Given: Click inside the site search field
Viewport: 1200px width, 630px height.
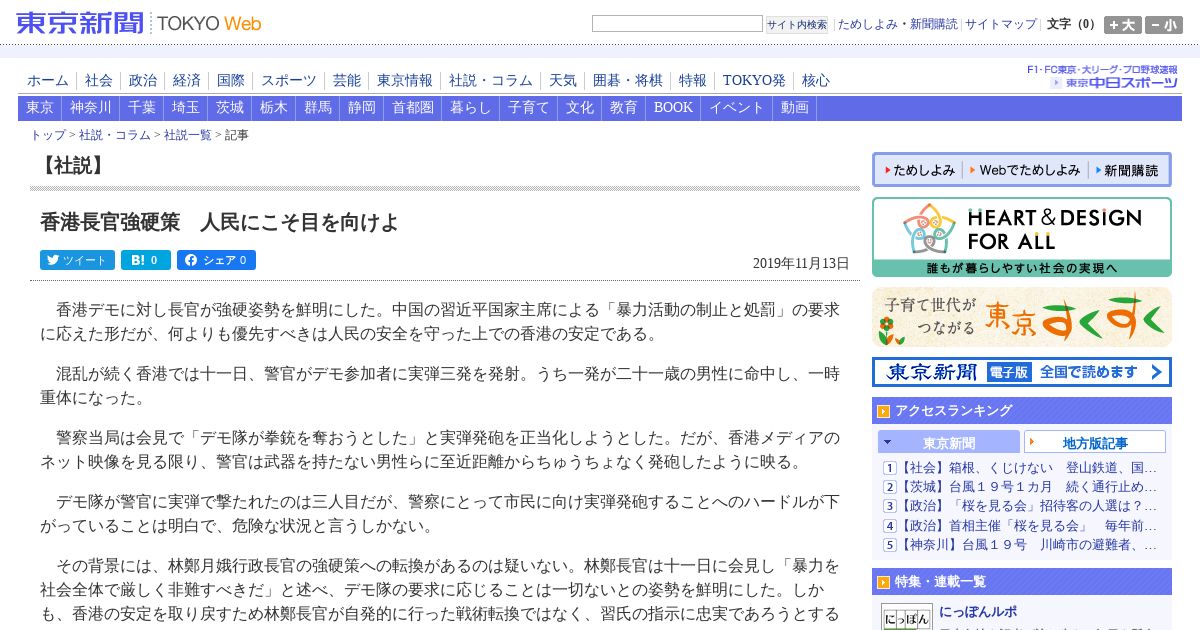Looking at the screenshot, I should click(677, 24).
